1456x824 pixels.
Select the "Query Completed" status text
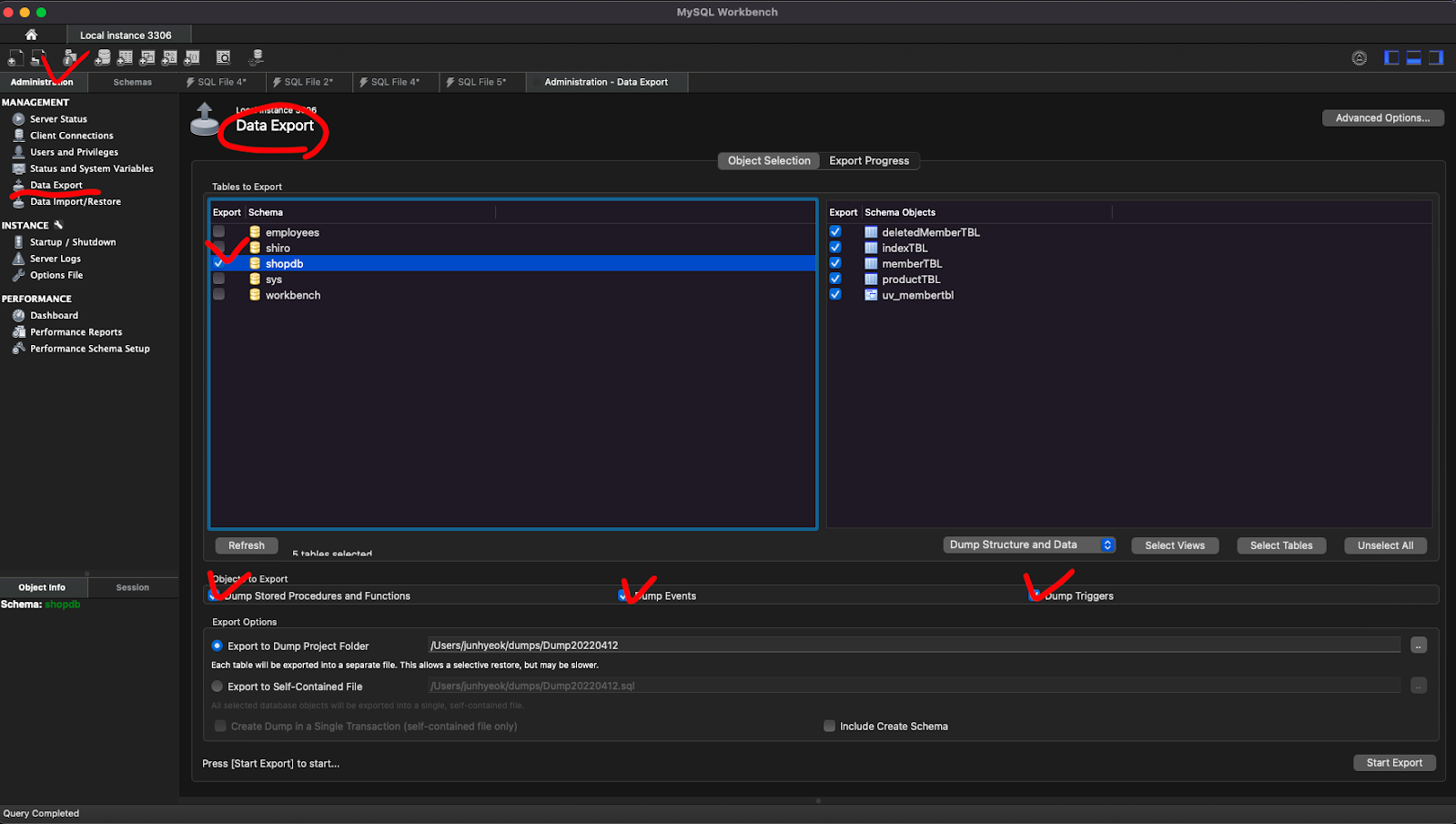(x=41, y=814)
